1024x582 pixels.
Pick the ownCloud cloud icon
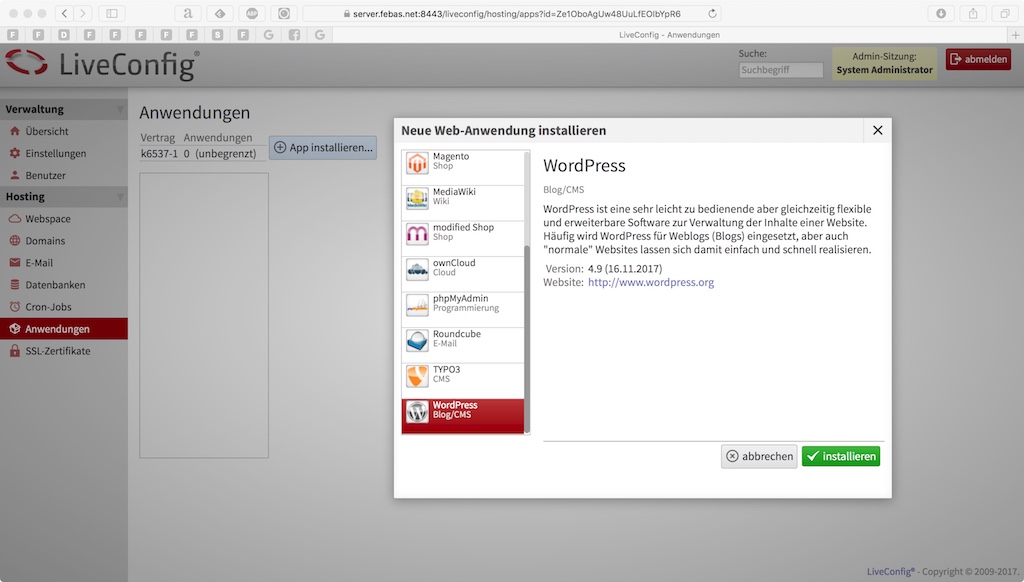pos(417,270)
